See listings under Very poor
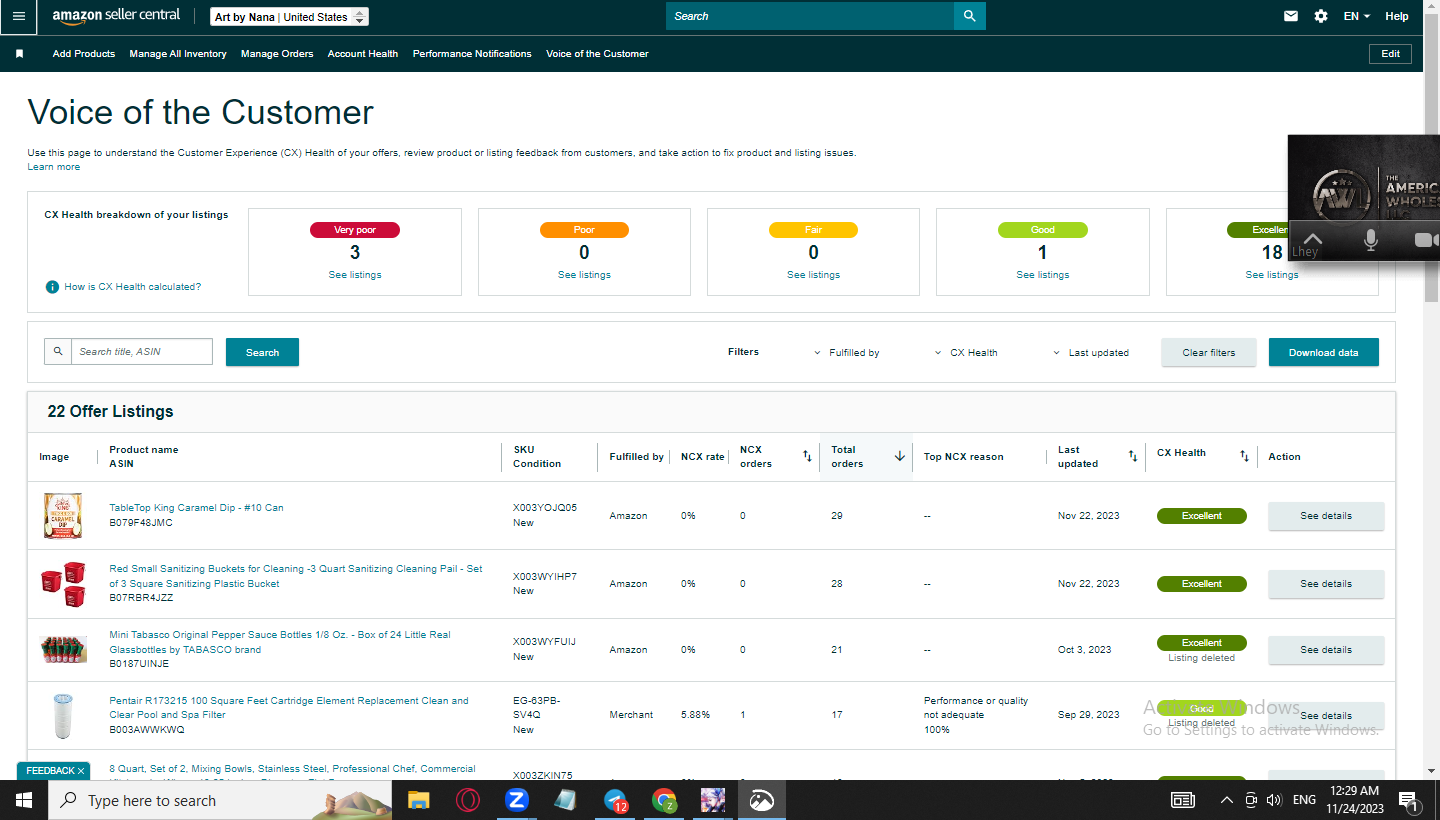The height and width of the screenshot is (820, 1440). click(x=355, y=275)
